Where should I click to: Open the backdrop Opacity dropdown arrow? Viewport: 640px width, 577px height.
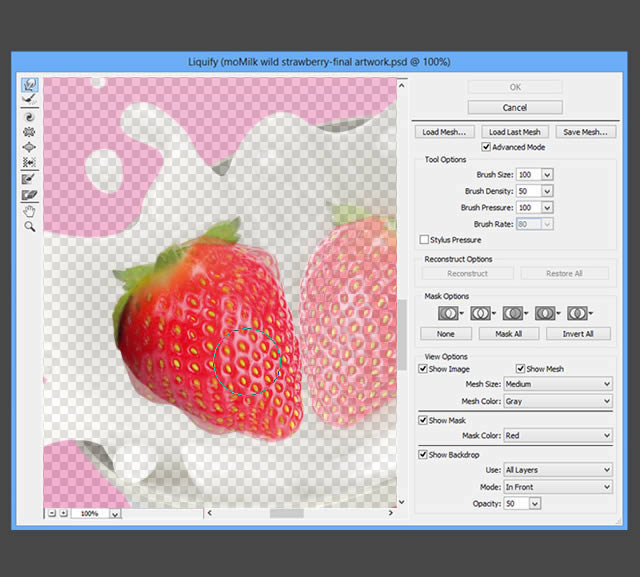[x=535, y=504]
